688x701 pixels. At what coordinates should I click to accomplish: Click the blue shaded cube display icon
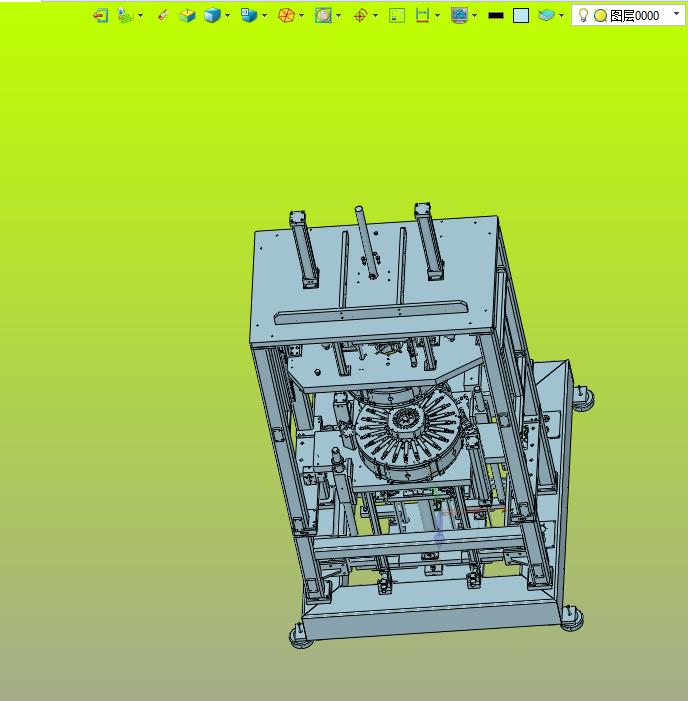pyautogui.click(x=212, y=16)
